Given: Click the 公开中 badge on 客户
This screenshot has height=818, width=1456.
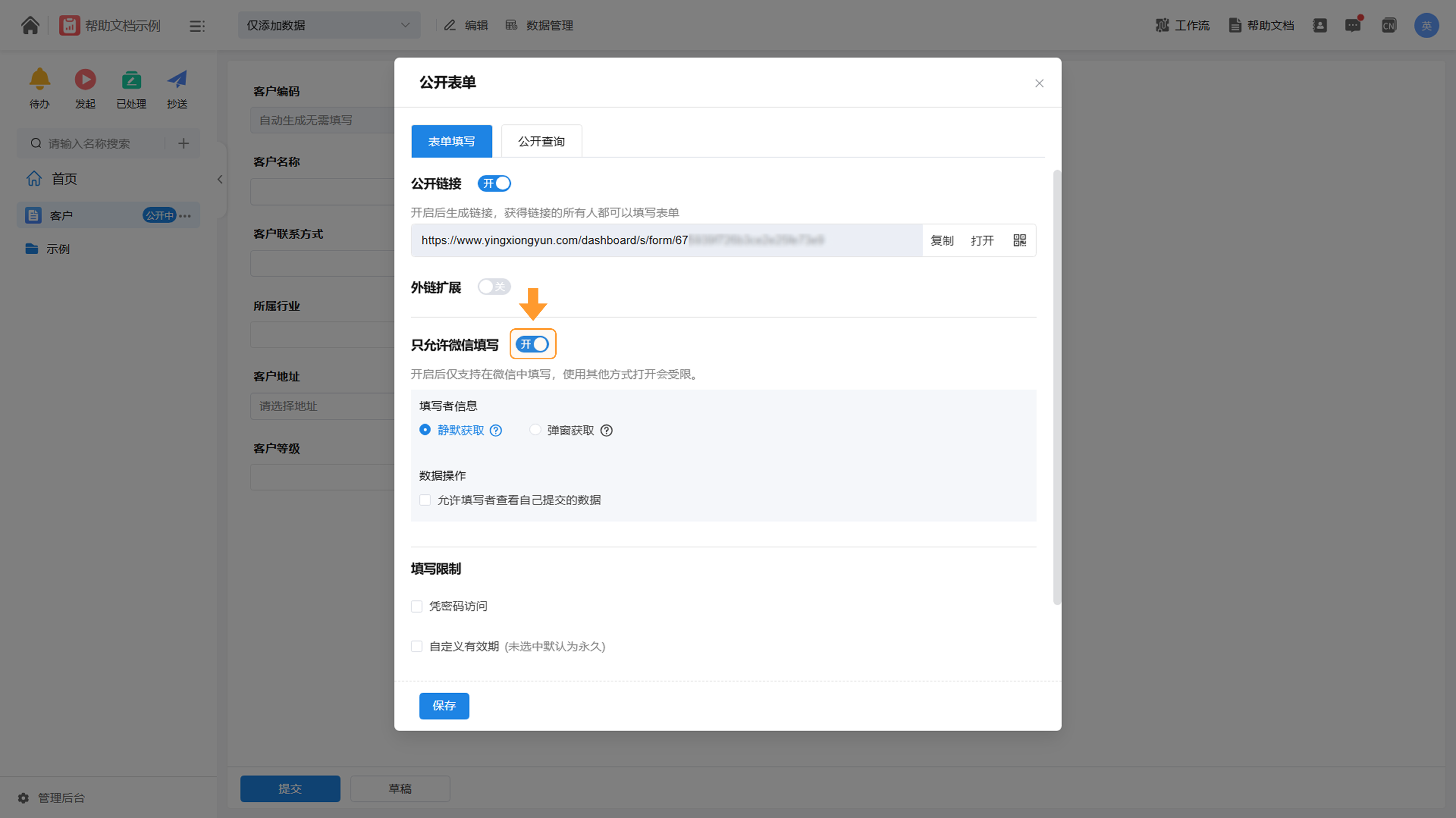Looking at the screenshot, I should 159,215.
